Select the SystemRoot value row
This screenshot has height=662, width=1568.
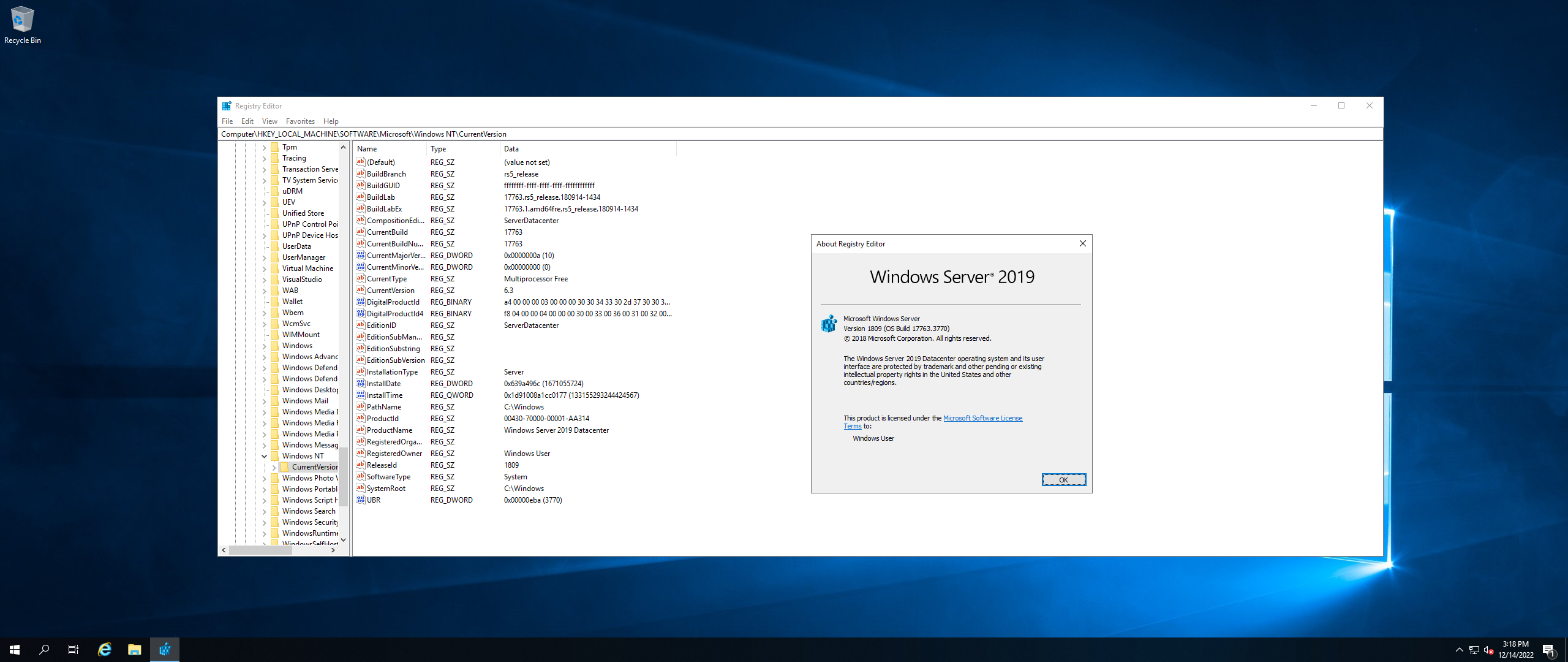pyautogui.click(x=514, y=488)
